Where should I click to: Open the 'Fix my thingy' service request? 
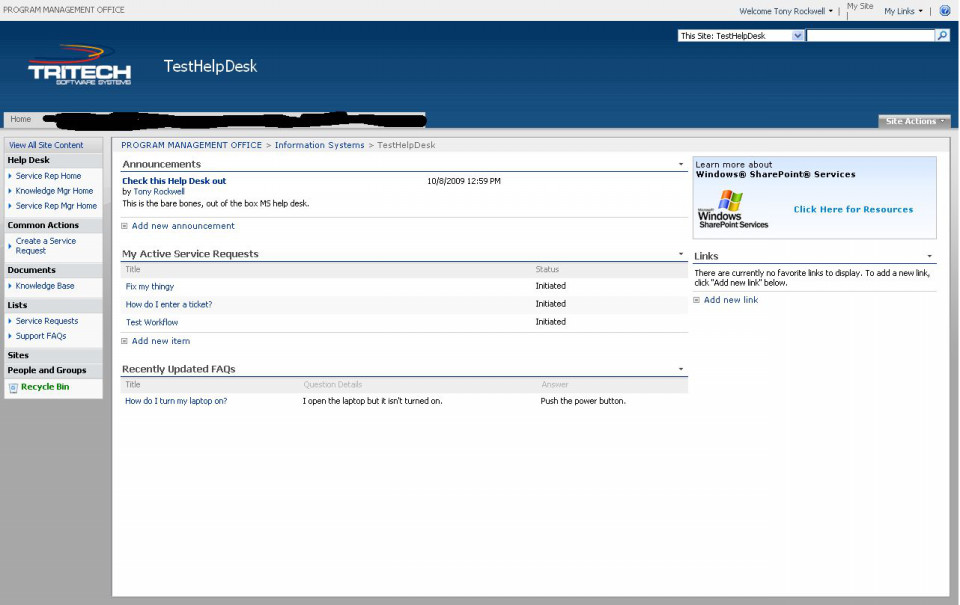point(150,286)
